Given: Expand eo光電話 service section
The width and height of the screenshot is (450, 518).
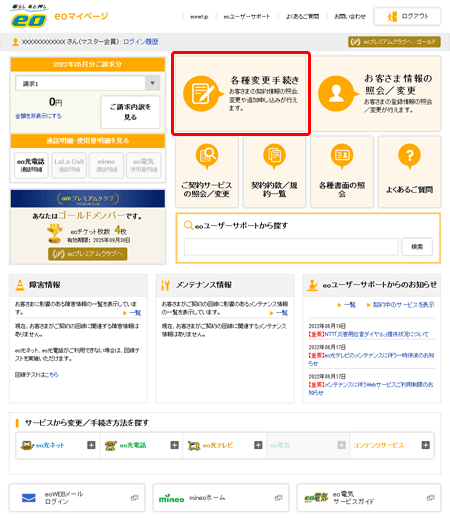Looking at the screenshot, I should click(x=175, y=445).
